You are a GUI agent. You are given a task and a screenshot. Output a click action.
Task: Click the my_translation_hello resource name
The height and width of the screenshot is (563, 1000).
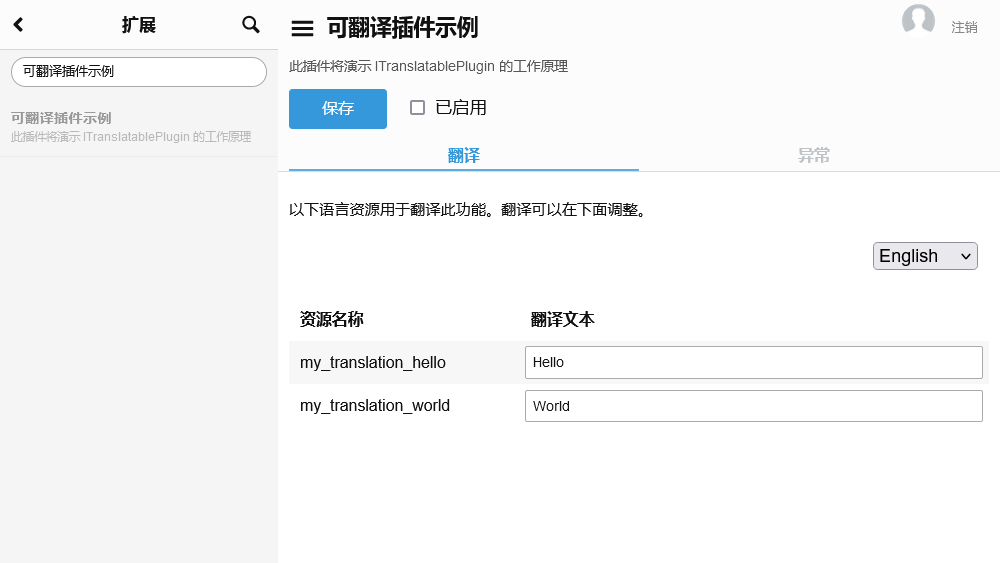(x=373, y=363)
